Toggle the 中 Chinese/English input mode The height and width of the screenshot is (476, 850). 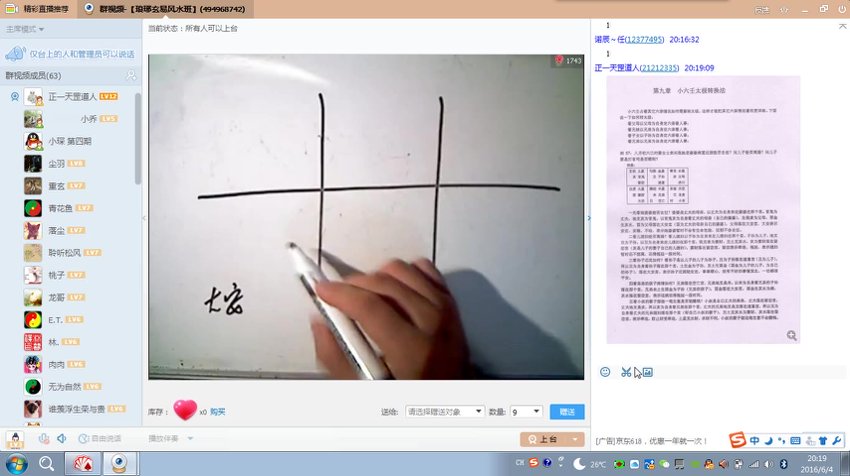click(755, 440)
